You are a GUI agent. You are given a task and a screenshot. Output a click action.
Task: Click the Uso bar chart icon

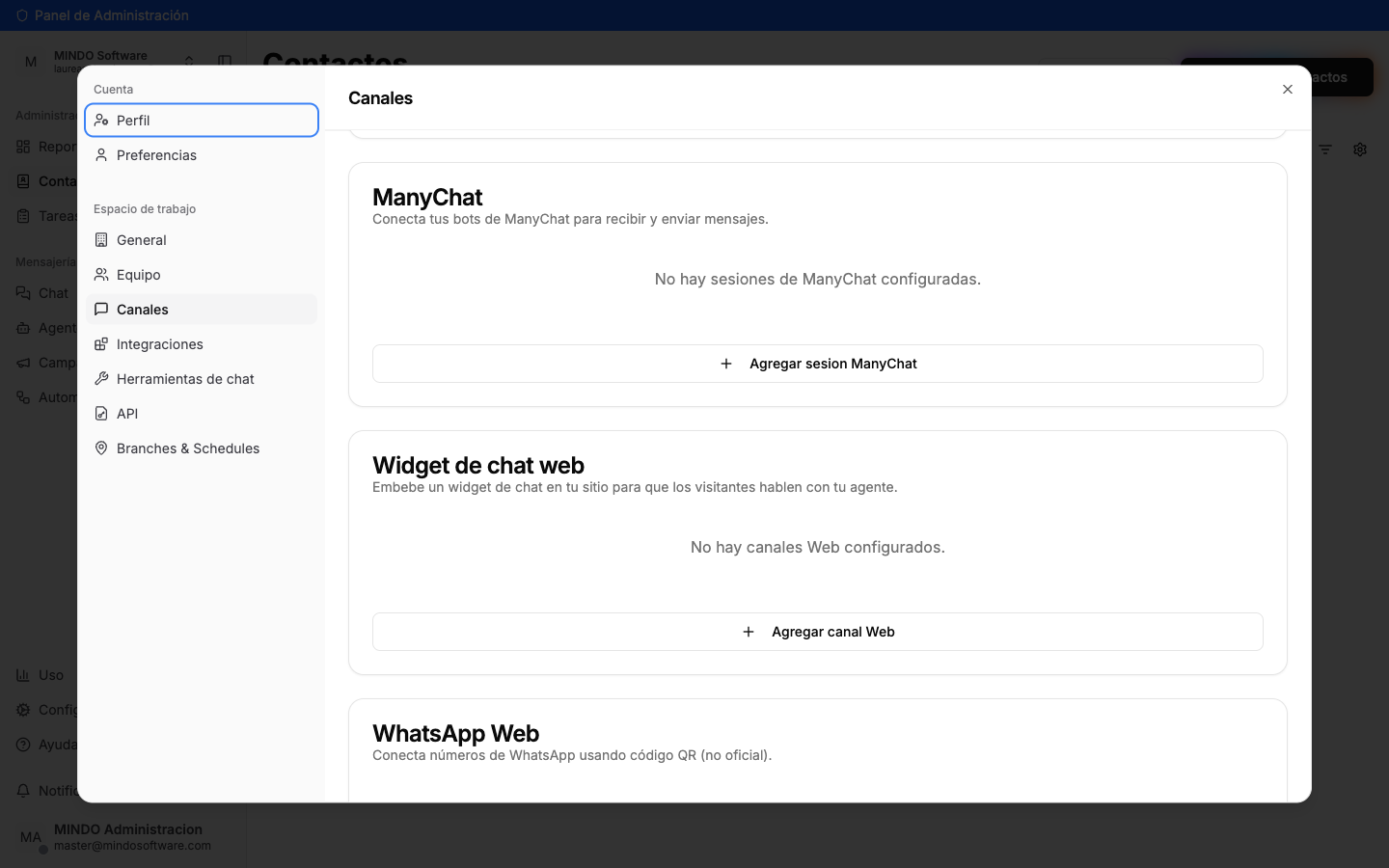click(x=23, y=675)
